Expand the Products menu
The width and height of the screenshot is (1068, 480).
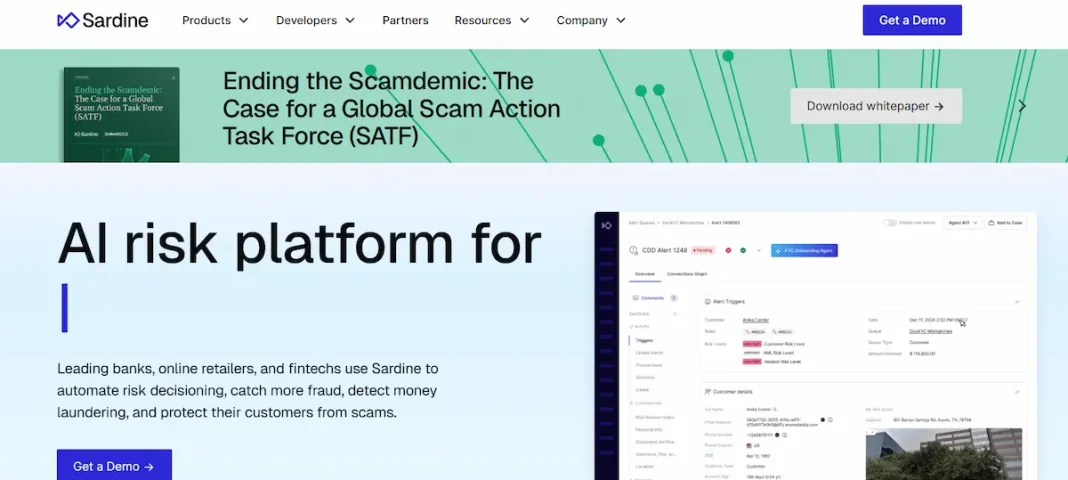215,20
